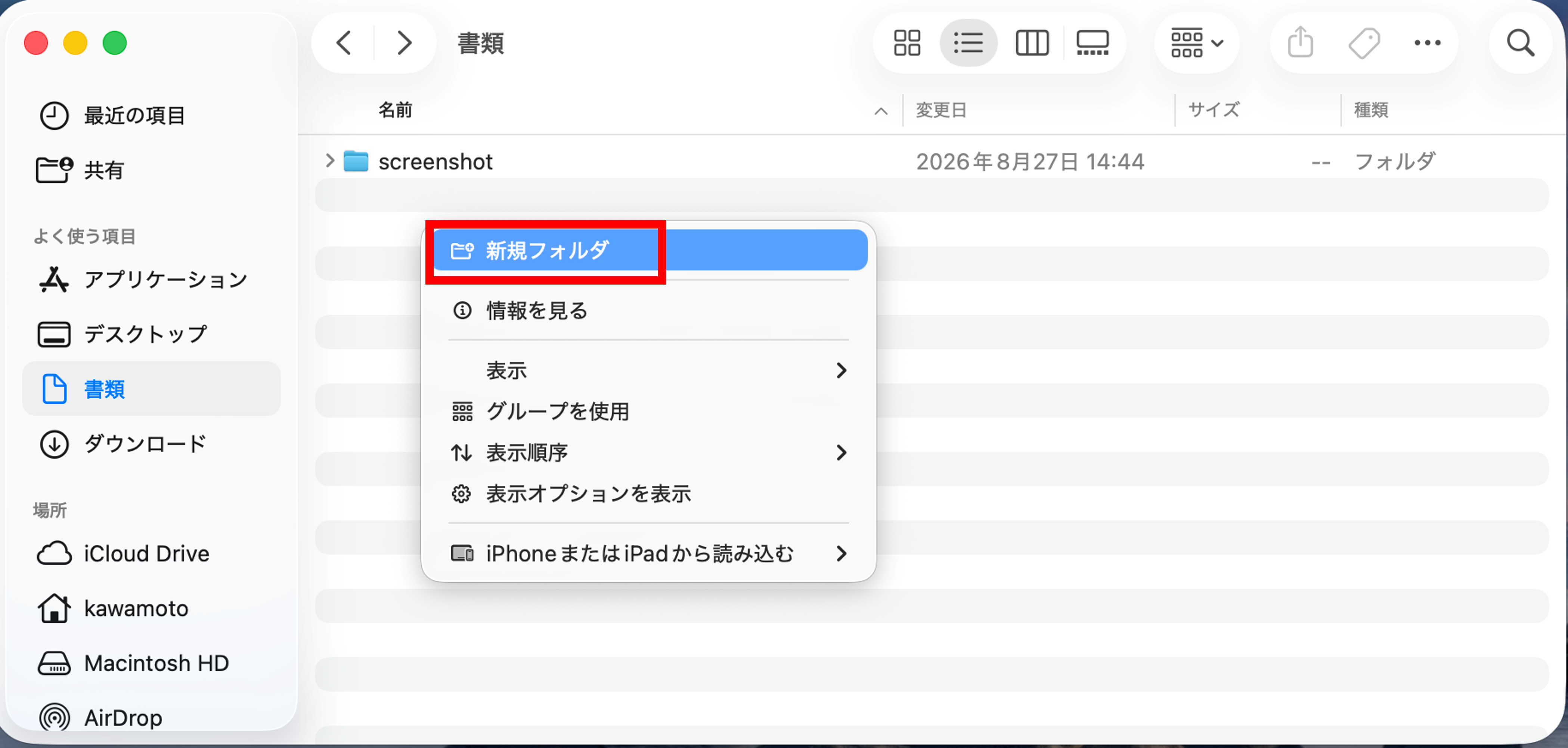
Task: Choose 情報を見る from context menu
Action: [x=649, y=310]
